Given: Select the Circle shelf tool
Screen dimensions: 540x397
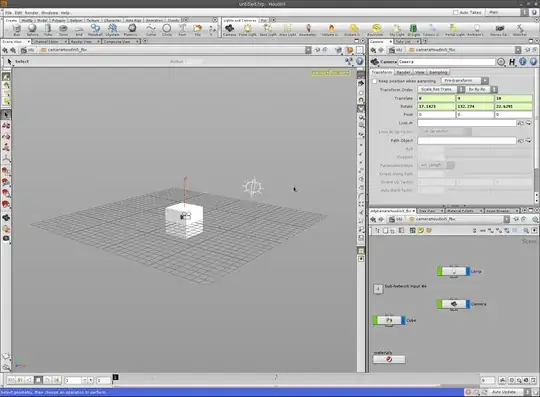Looking at the screenshot, I should pos(167,30).
